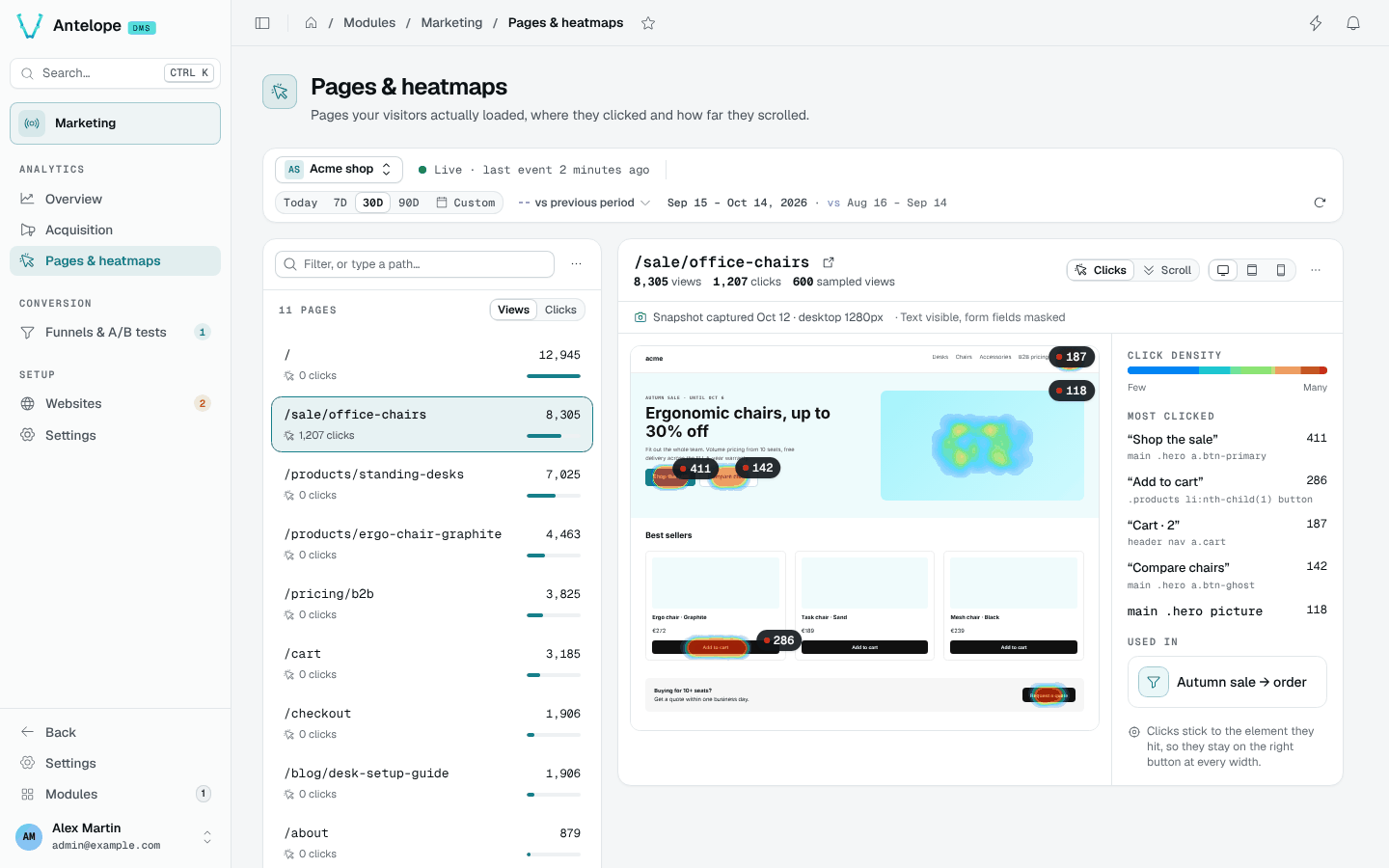Sort the pages list by Clicks

point(560,310)
